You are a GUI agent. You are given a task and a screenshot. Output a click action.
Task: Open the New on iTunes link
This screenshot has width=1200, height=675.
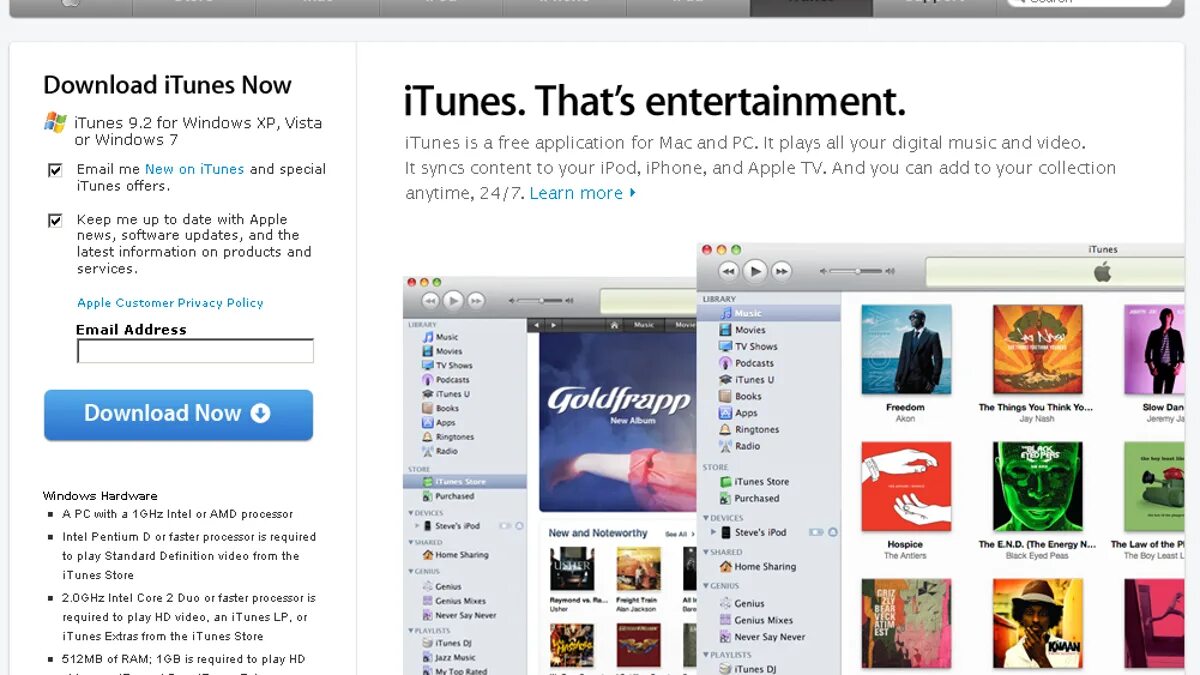194,169
